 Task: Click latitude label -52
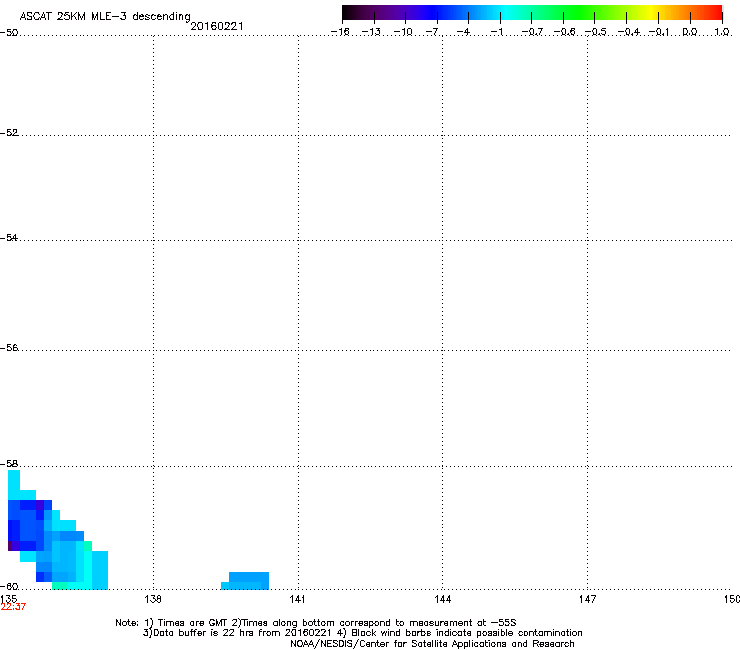9,133
